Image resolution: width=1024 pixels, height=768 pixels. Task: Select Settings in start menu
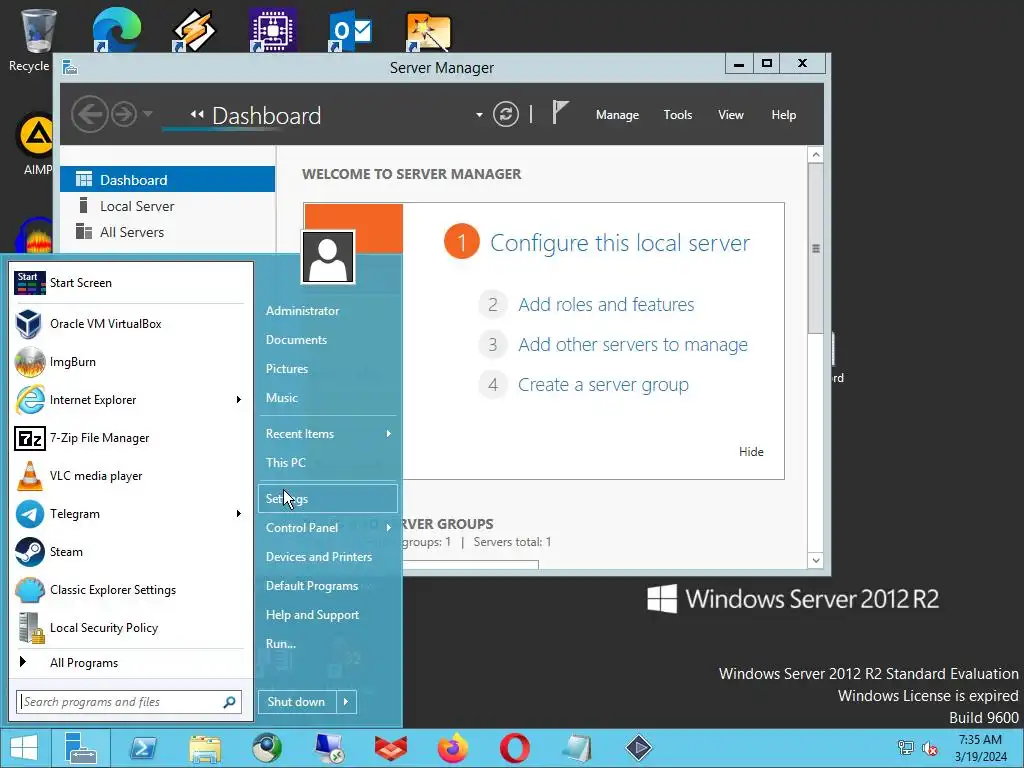(x=328, y=498)
